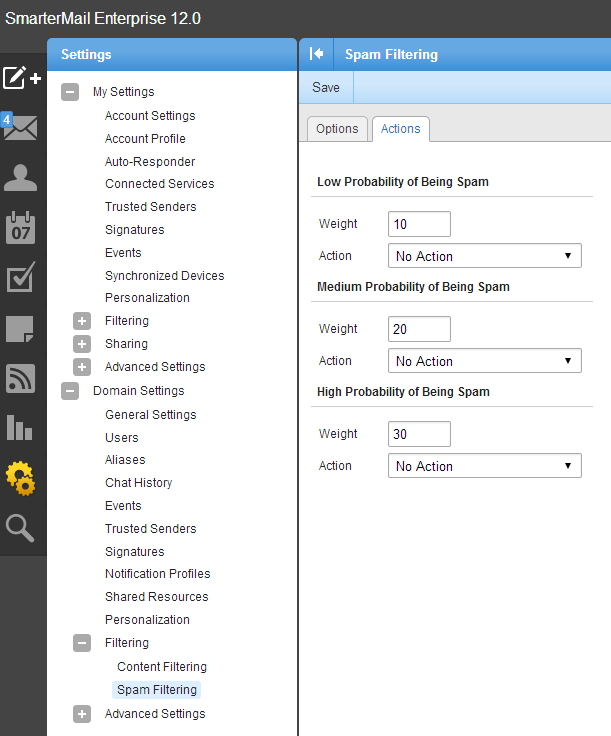Open the contacts person icon
The image size is (611, 736).
(x=21, y=178)
